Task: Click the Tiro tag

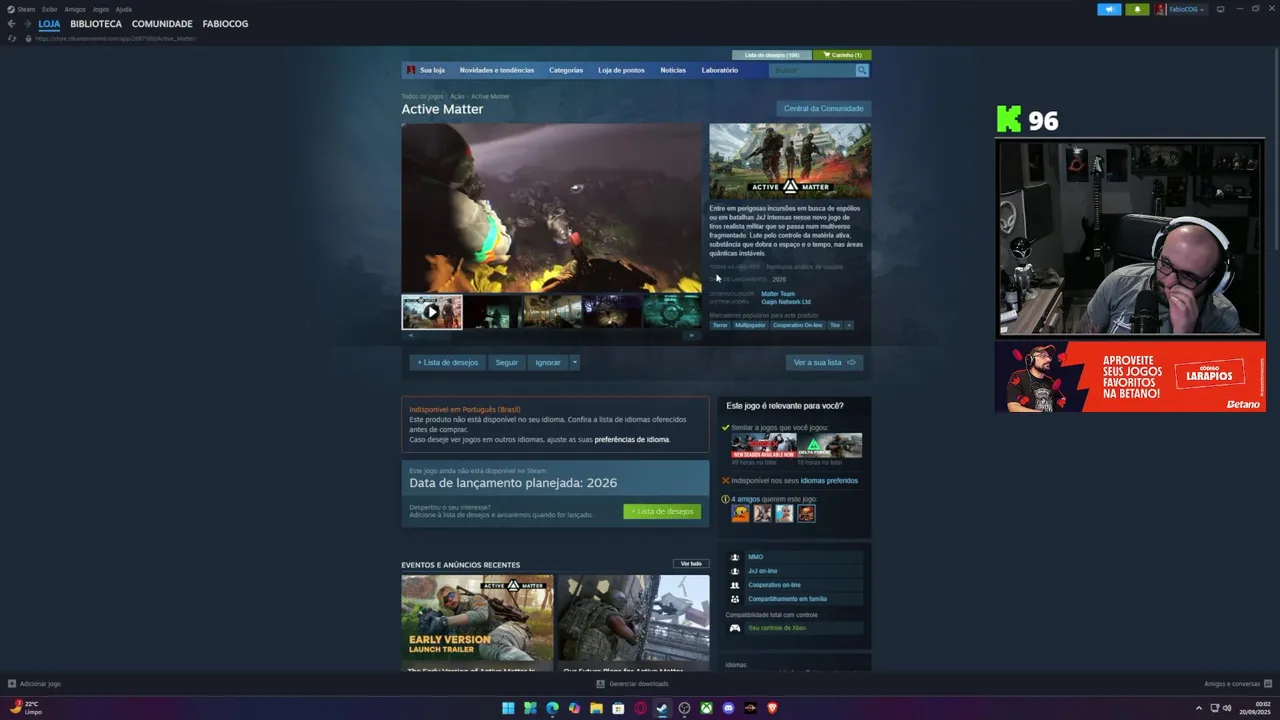Action: point(835,325)
